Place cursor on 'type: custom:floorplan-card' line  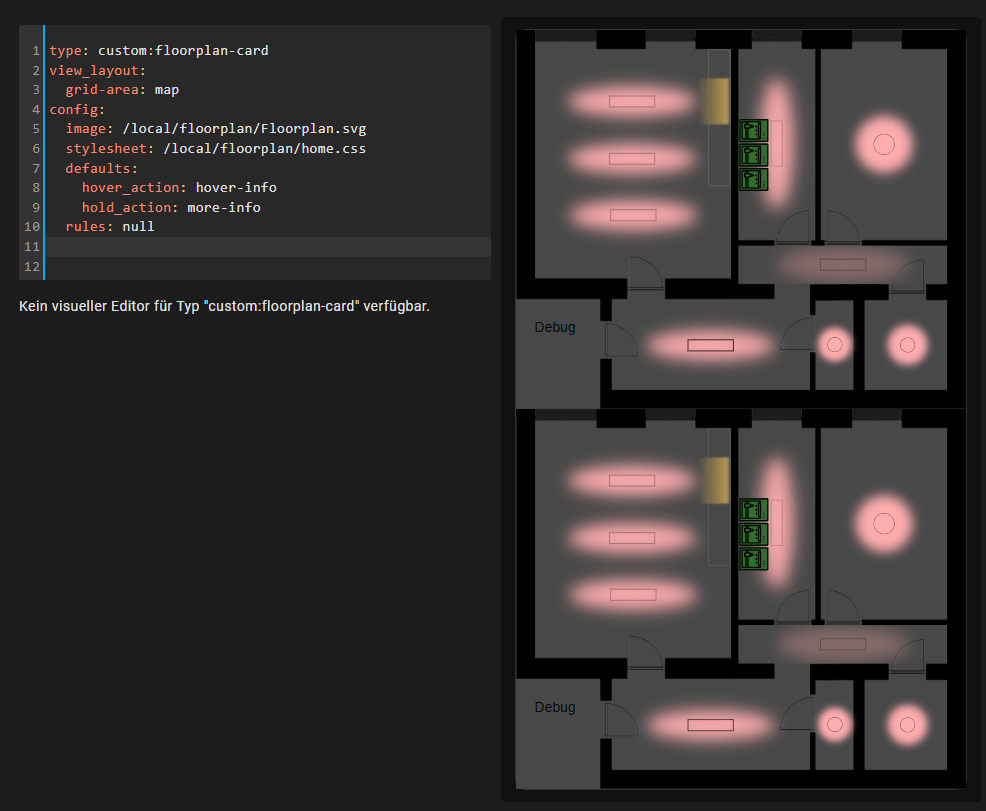(267, 50)
